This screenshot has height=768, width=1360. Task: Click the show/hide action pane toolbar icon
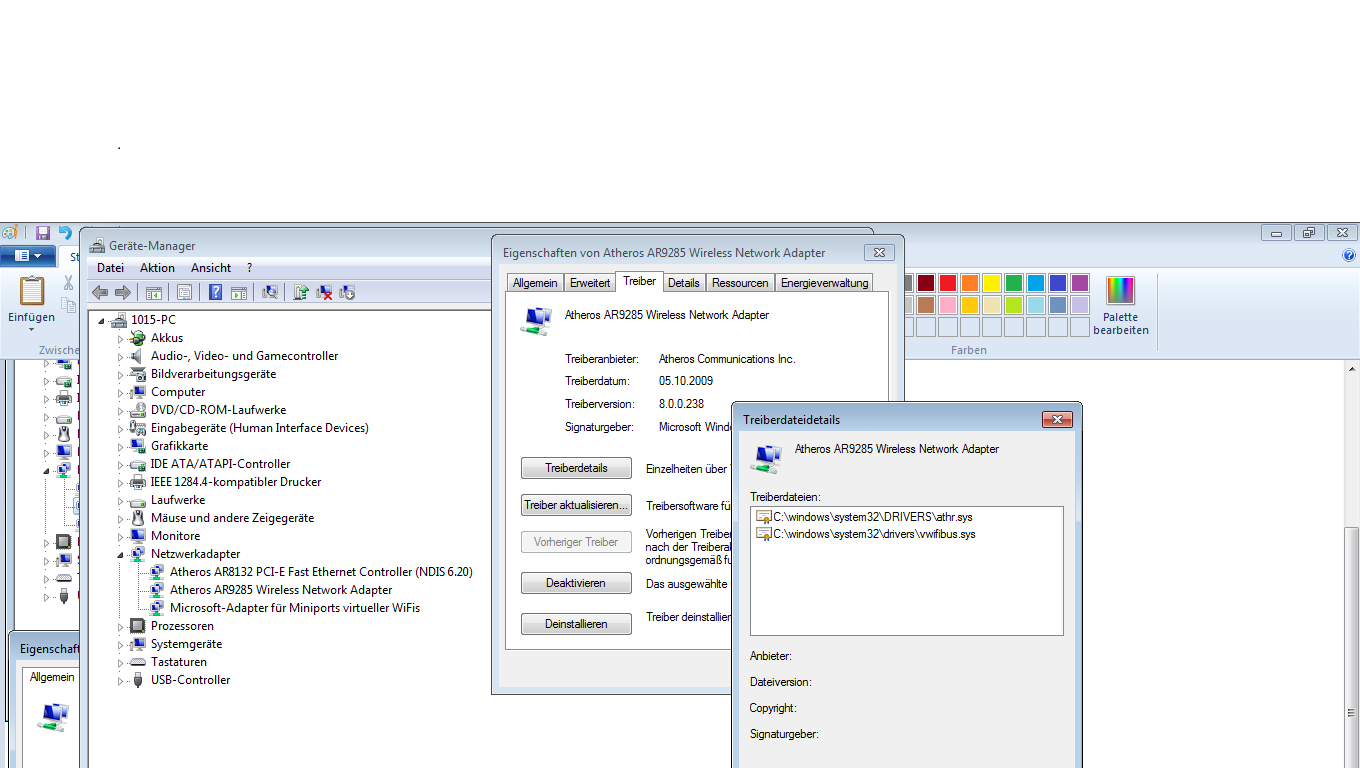[239, 292]
